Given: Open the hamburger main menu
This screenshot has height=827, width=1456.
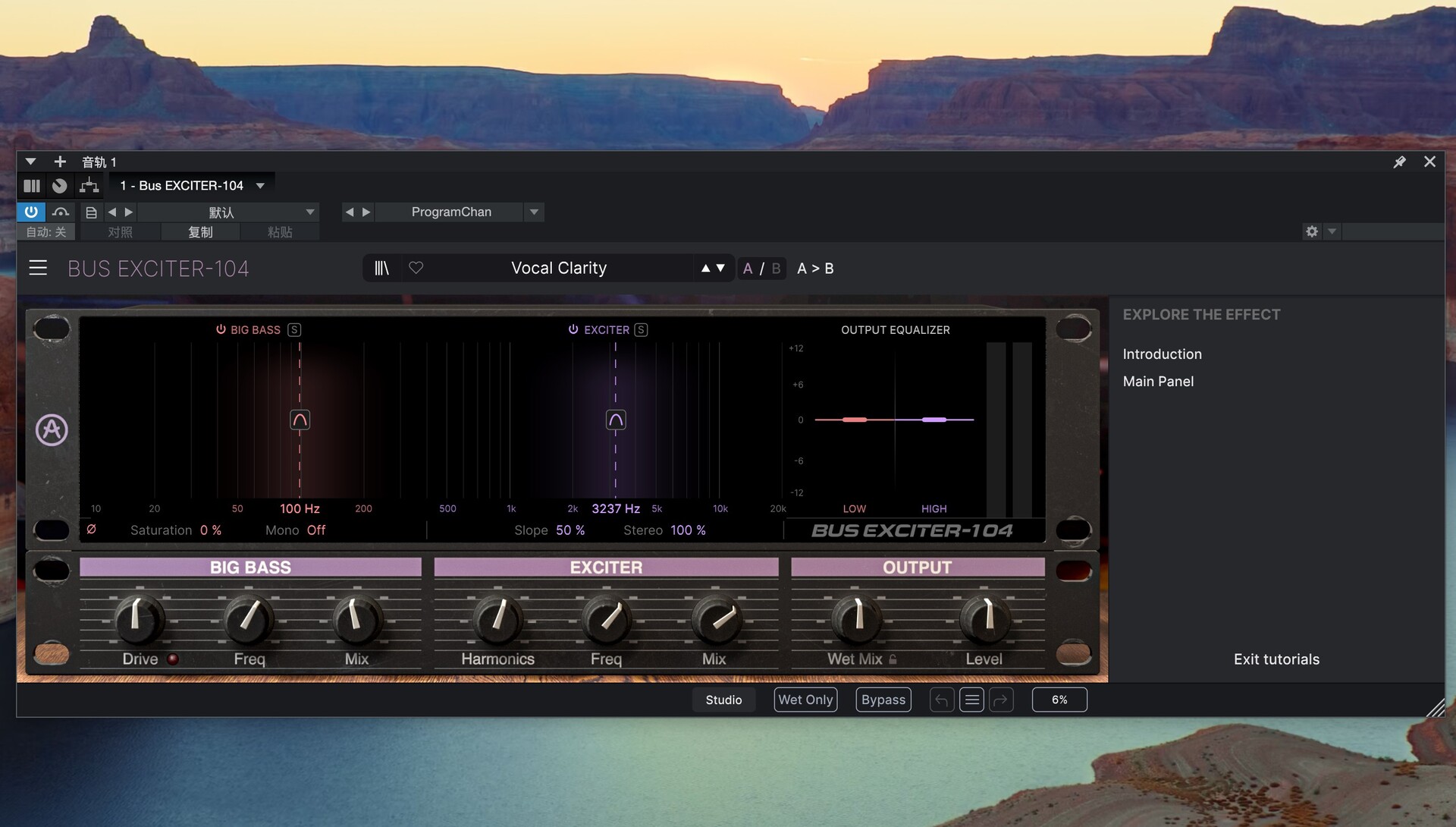Looking at the screenshot, I should coord(38,268).
